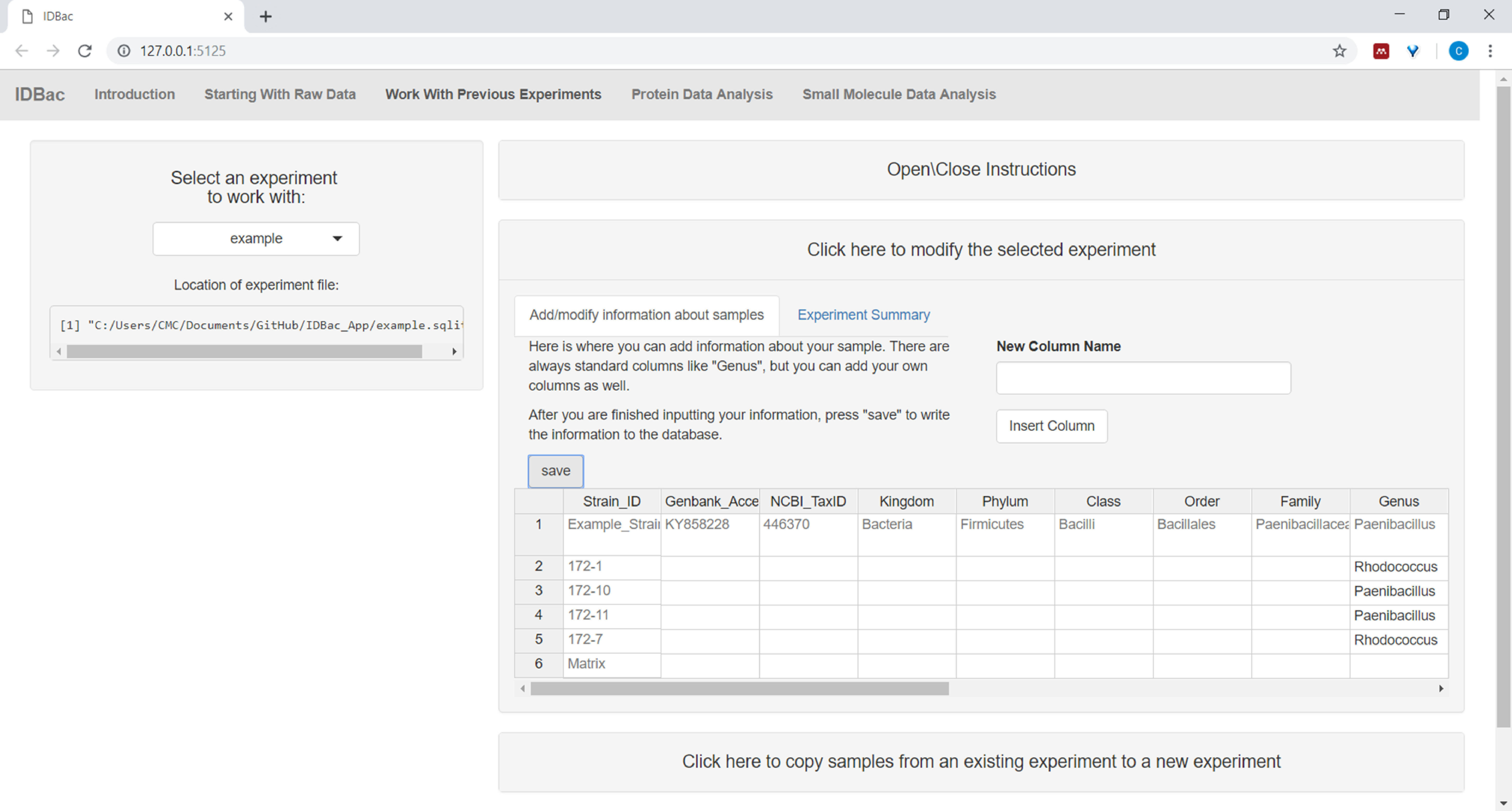Click the site info icon in address bar
Viewport: 1512px width, 811px height.
point(123,51)
